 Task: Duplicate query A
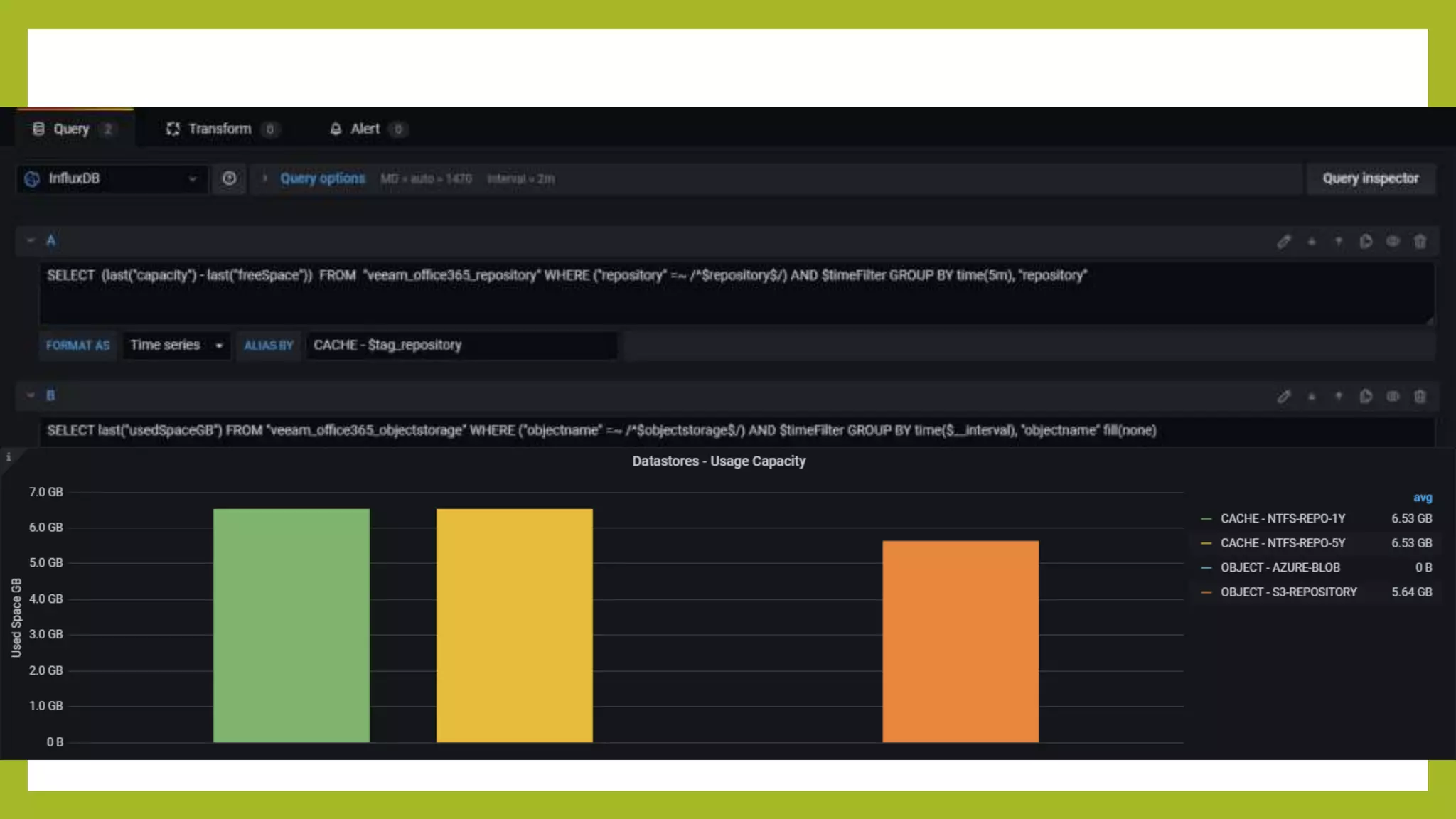point(1366,242)
